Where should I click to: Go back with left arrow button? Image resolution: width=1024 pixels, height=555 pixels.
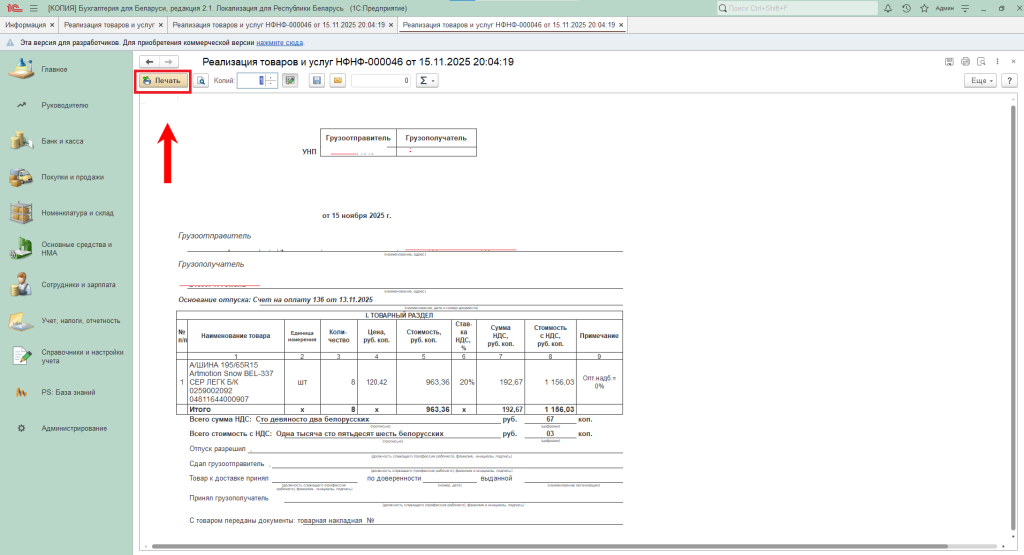150,62
